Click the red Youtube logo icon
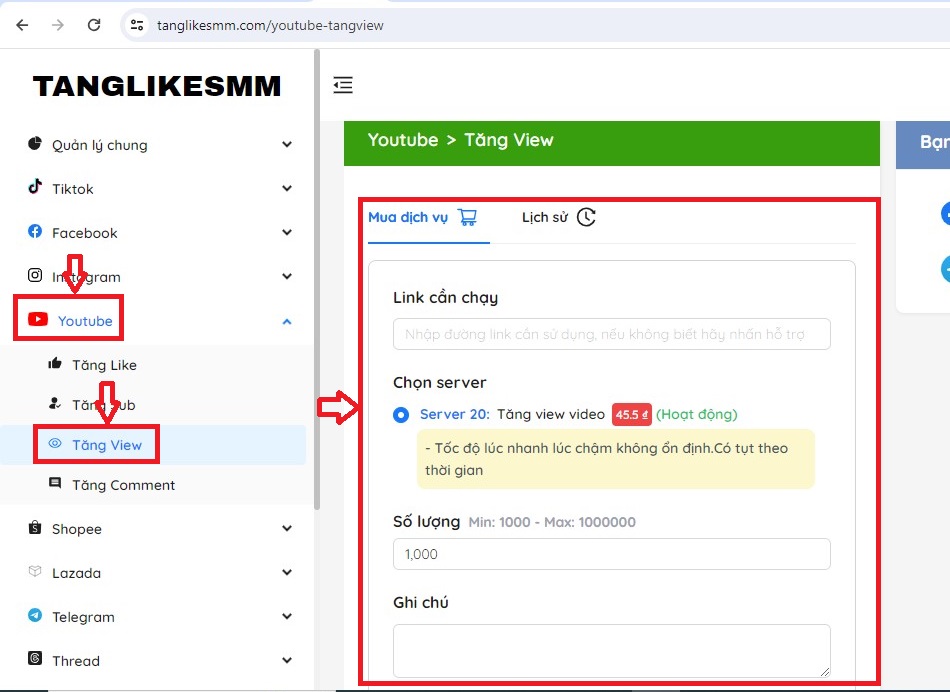The height and width of the screenshot is (692, 950). tap(38, 319)
